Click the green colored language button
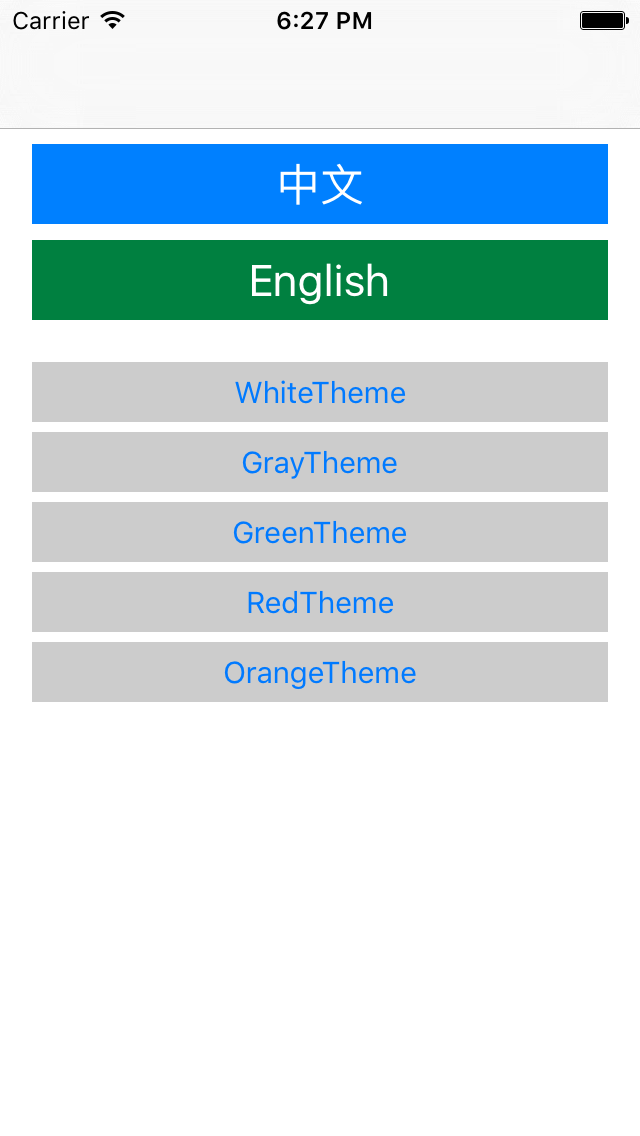Viewport: 640px width, 1136px height. [320, 280]
